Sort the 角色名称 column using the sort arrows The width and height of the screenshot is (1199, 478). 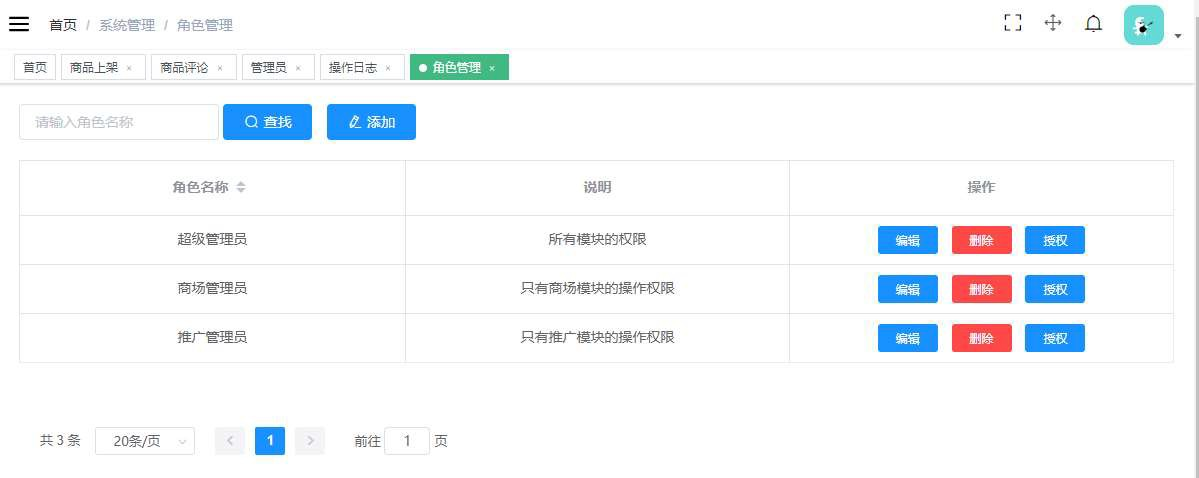[241, 187]
